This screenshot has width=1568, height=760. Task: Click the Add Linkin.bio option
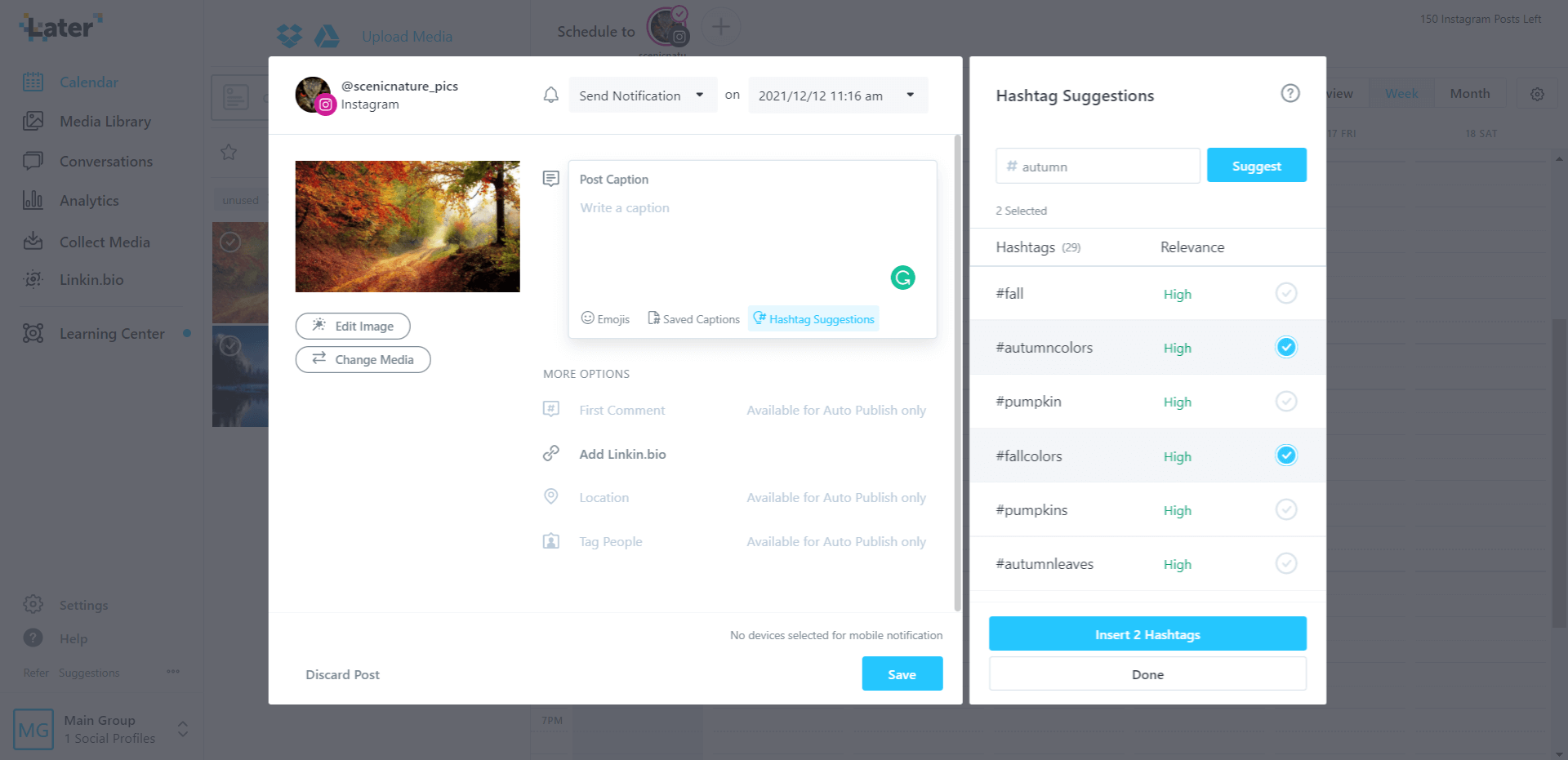point(622,454)
